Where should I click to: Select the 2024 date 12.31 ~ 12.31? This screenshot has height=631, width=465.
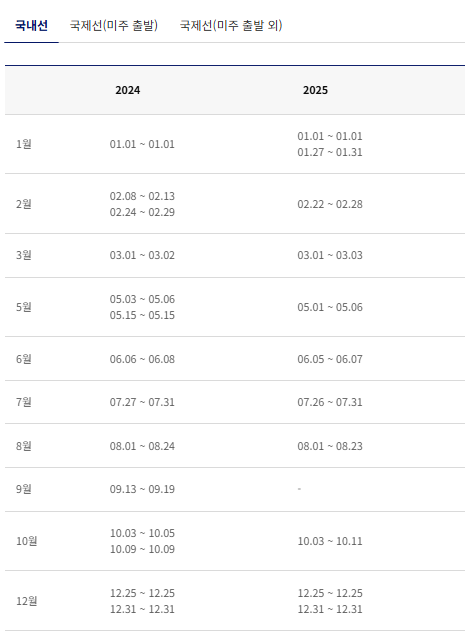click(142, 609)
